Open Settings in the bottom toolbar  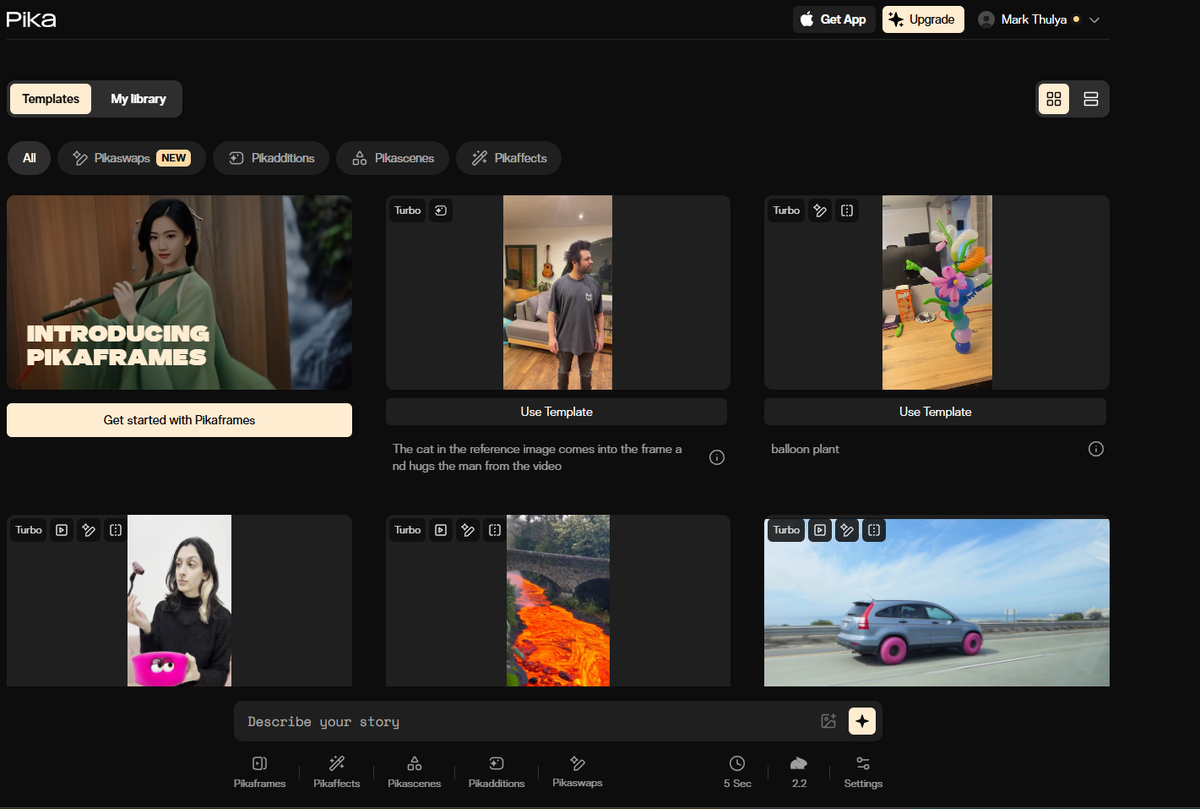click(x=863, y=772)
